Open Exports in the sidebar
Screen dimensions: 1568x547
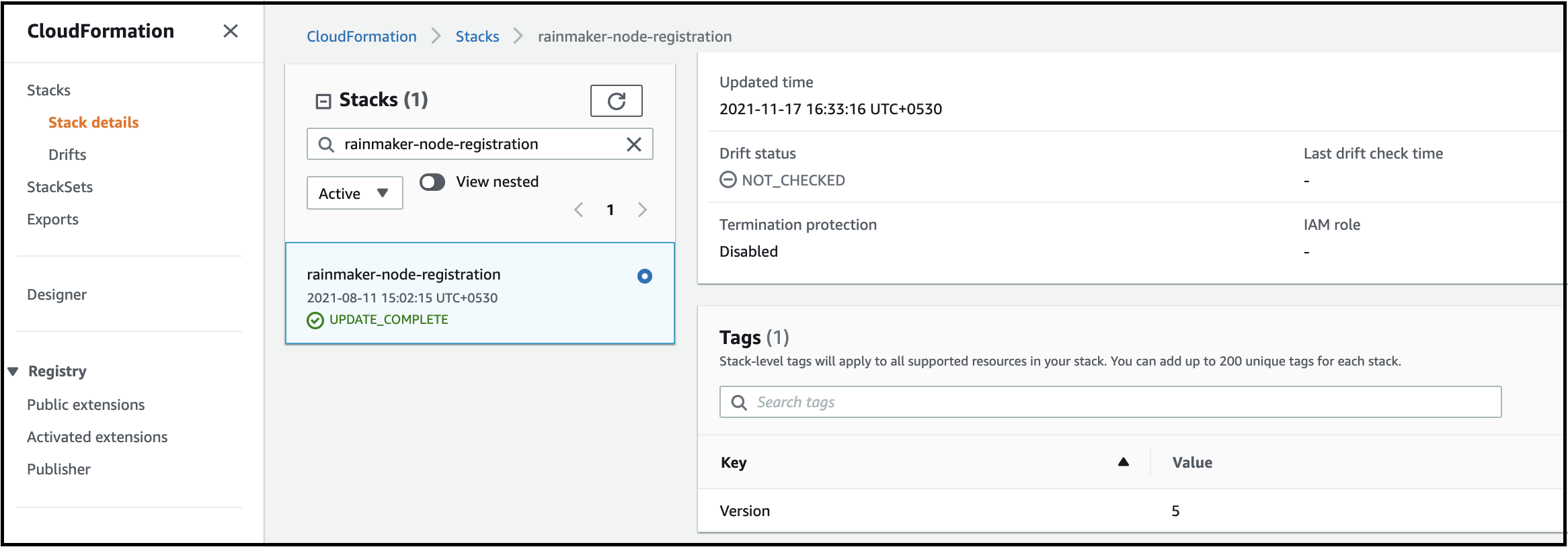click(52, 219)
